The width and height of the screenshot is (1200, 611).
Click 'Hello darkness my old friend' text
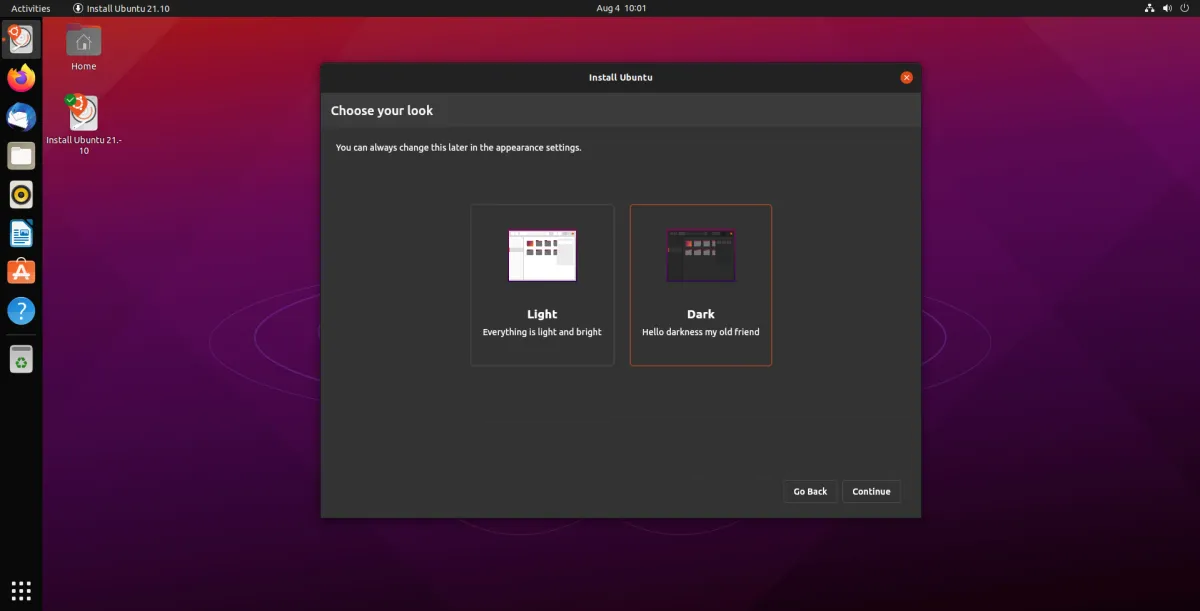pyautogui.click(x=701, y=332)
